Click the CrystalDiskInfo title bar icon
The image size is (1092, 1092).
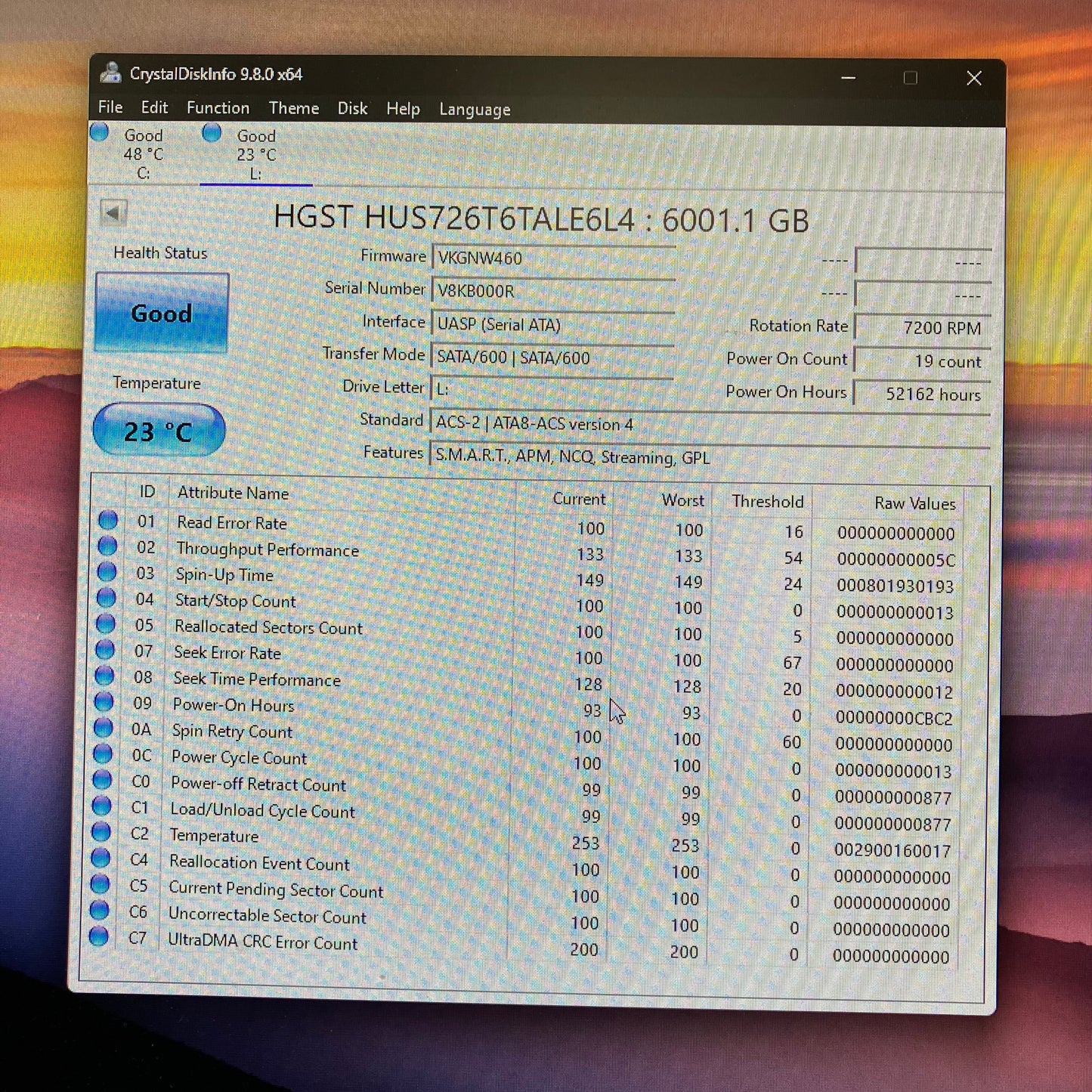pyautogui.click(x=111, y=73)
